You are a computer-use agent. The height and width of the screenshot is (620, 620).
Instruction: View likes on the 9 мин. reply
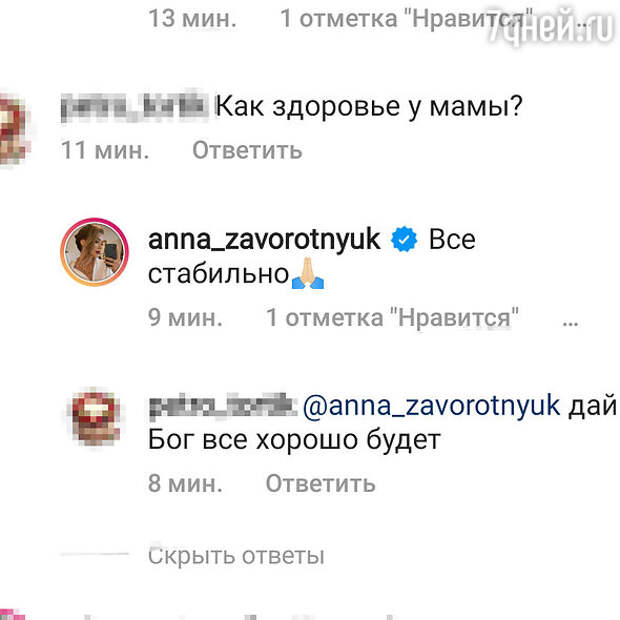392,318
